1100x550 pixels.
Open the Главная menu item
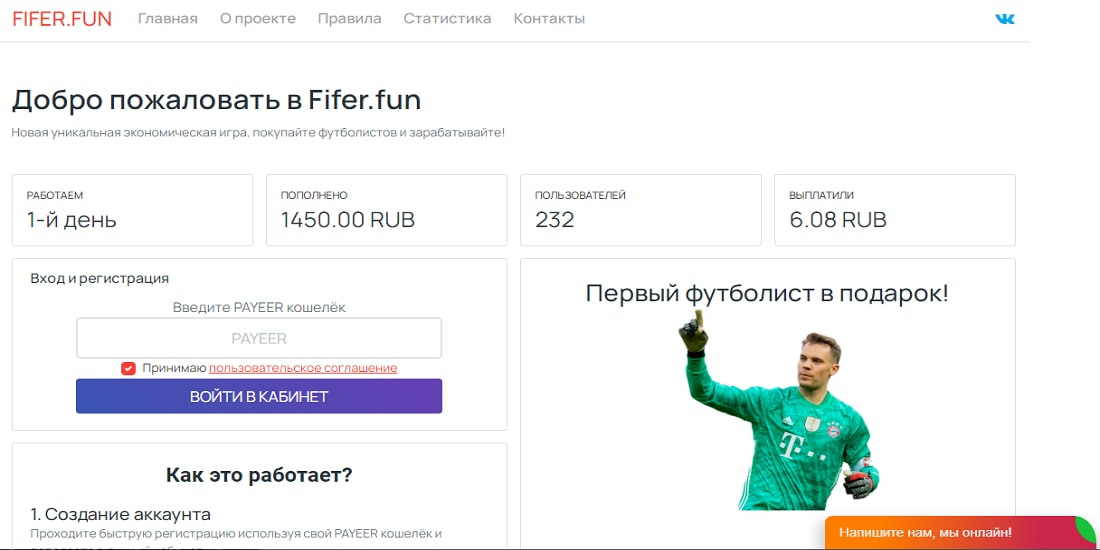point(168,19)
